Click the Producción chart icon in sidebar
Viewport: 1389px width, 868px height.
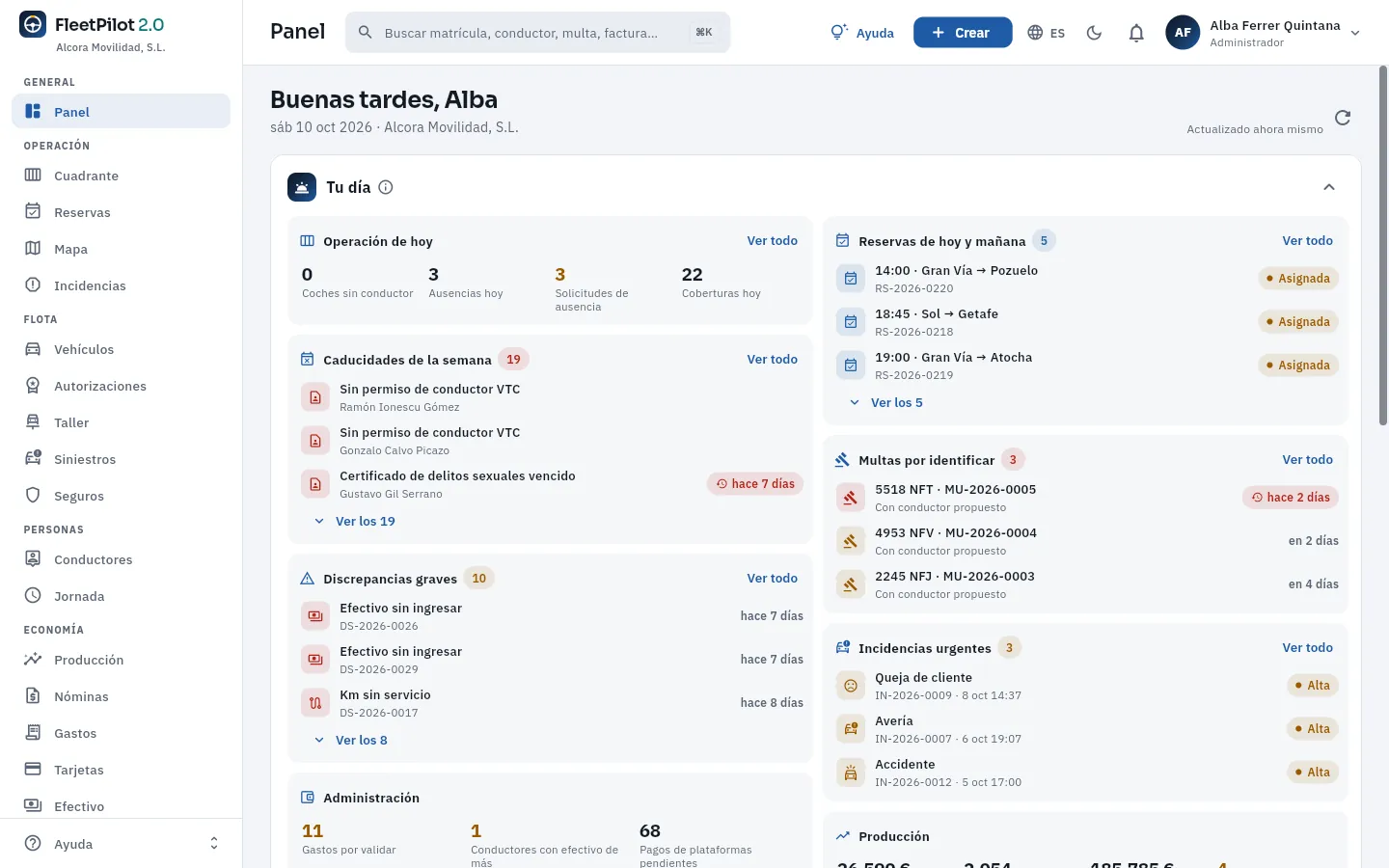pos(33,660)
